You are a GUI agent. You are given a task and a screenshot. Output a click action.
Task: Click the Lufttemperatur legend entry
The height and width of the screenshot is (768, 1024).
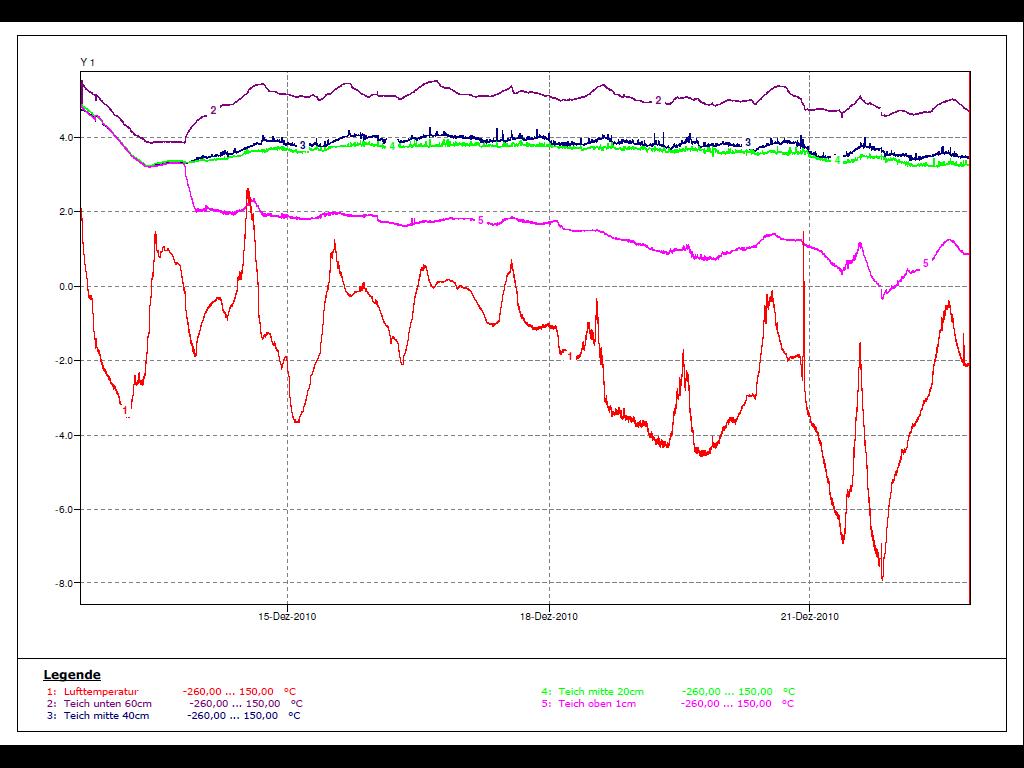pos(101,691)
